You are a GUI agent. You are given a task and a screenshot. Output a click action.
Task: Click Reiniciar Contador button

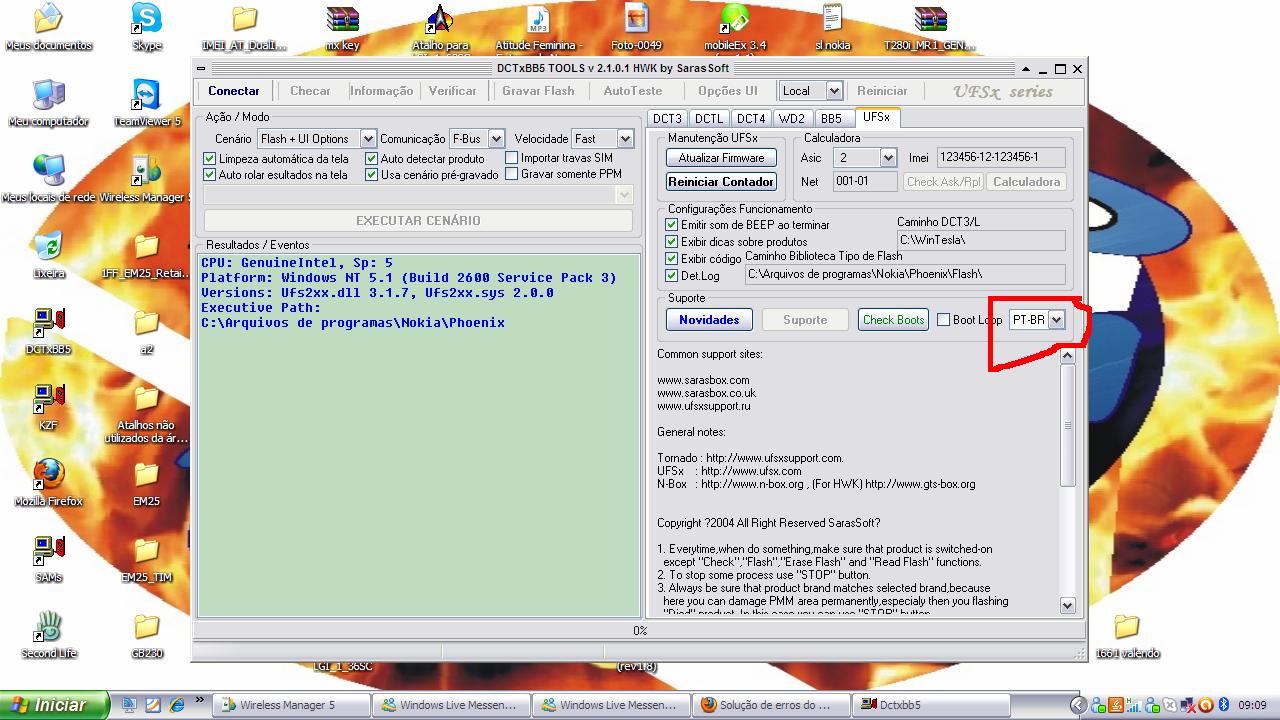click(721, 182)
